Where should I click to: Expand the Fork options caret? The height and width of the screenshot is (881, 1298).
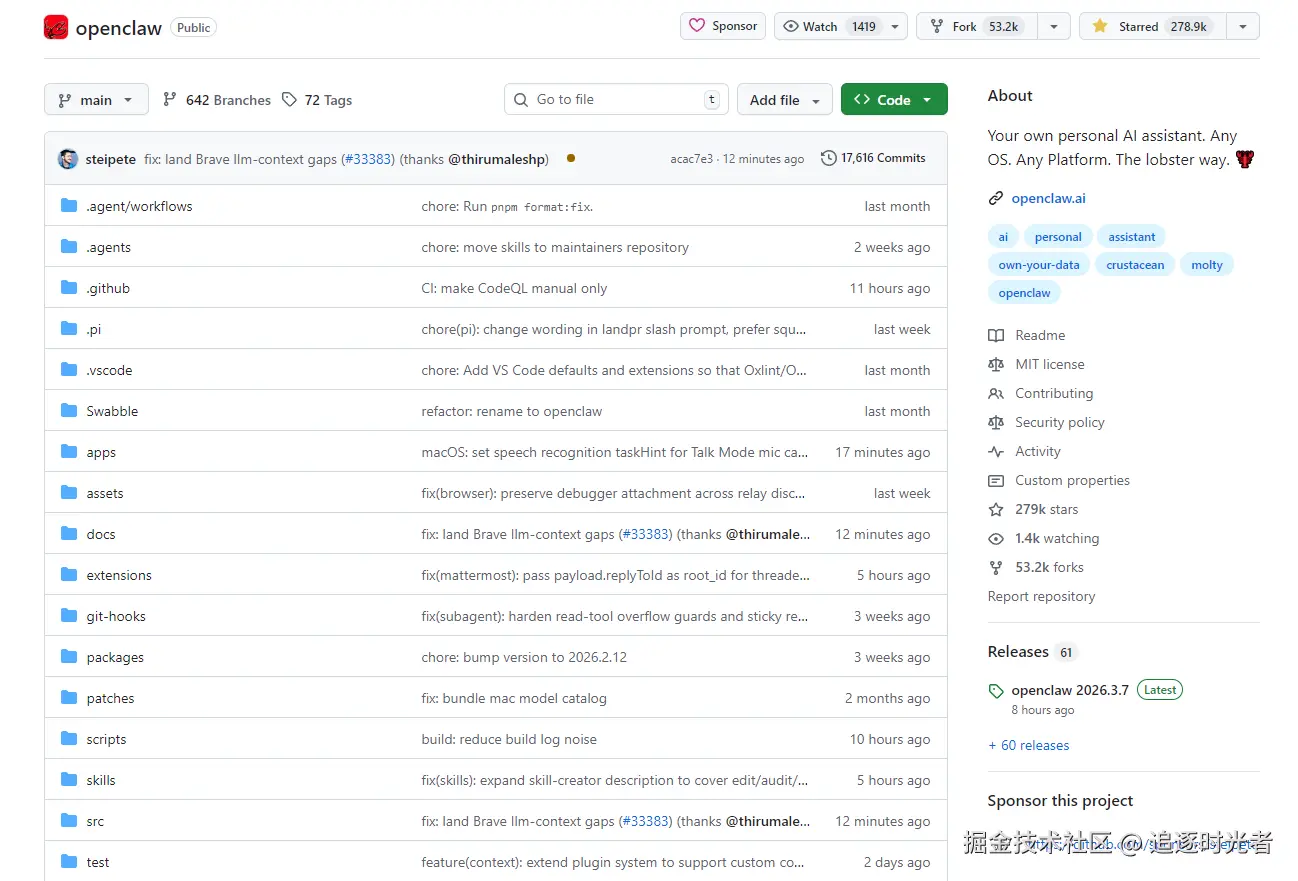(1054, 27)
